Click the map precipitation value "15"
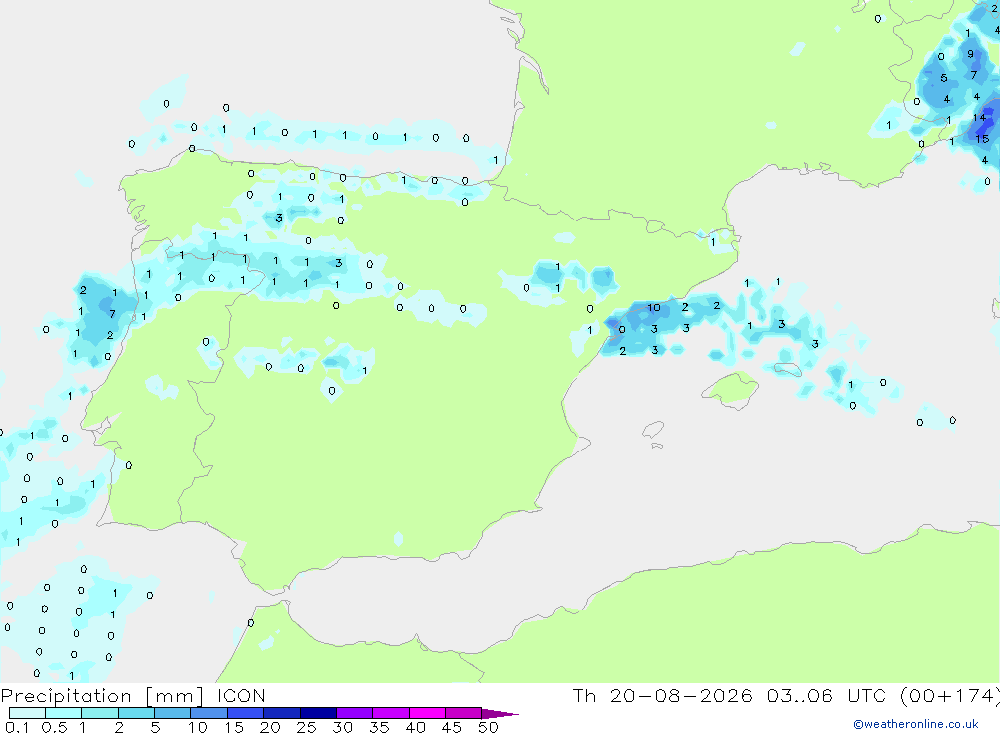Image resolution: width=1000 pixels, height=733 pixels. (982, 138)
